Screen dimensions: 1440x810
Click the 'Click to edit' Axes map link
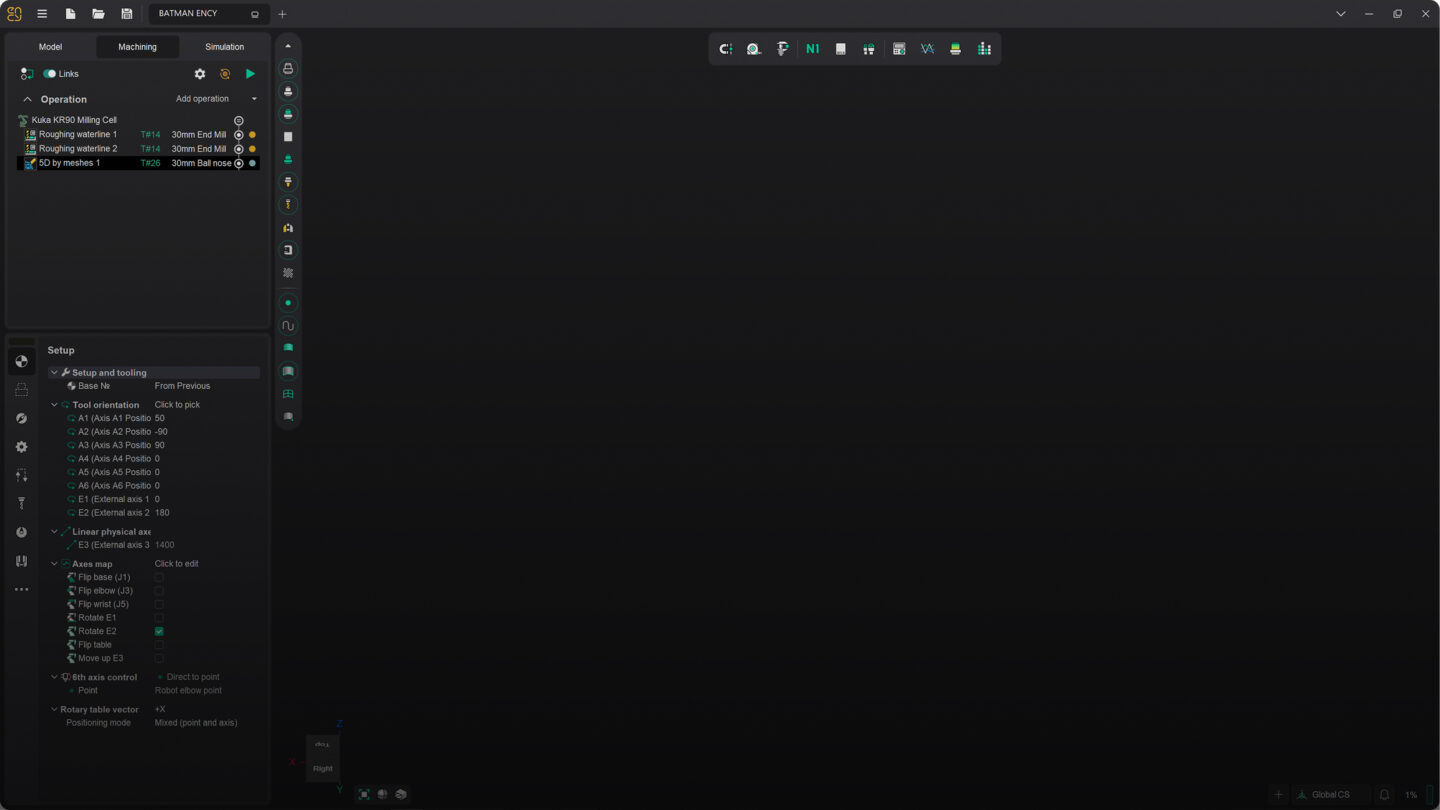(177, 564)
